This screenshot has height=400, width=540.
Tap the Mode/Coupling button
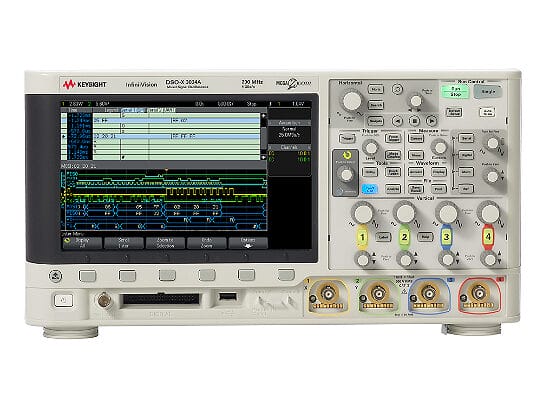[x=393, y=155]
